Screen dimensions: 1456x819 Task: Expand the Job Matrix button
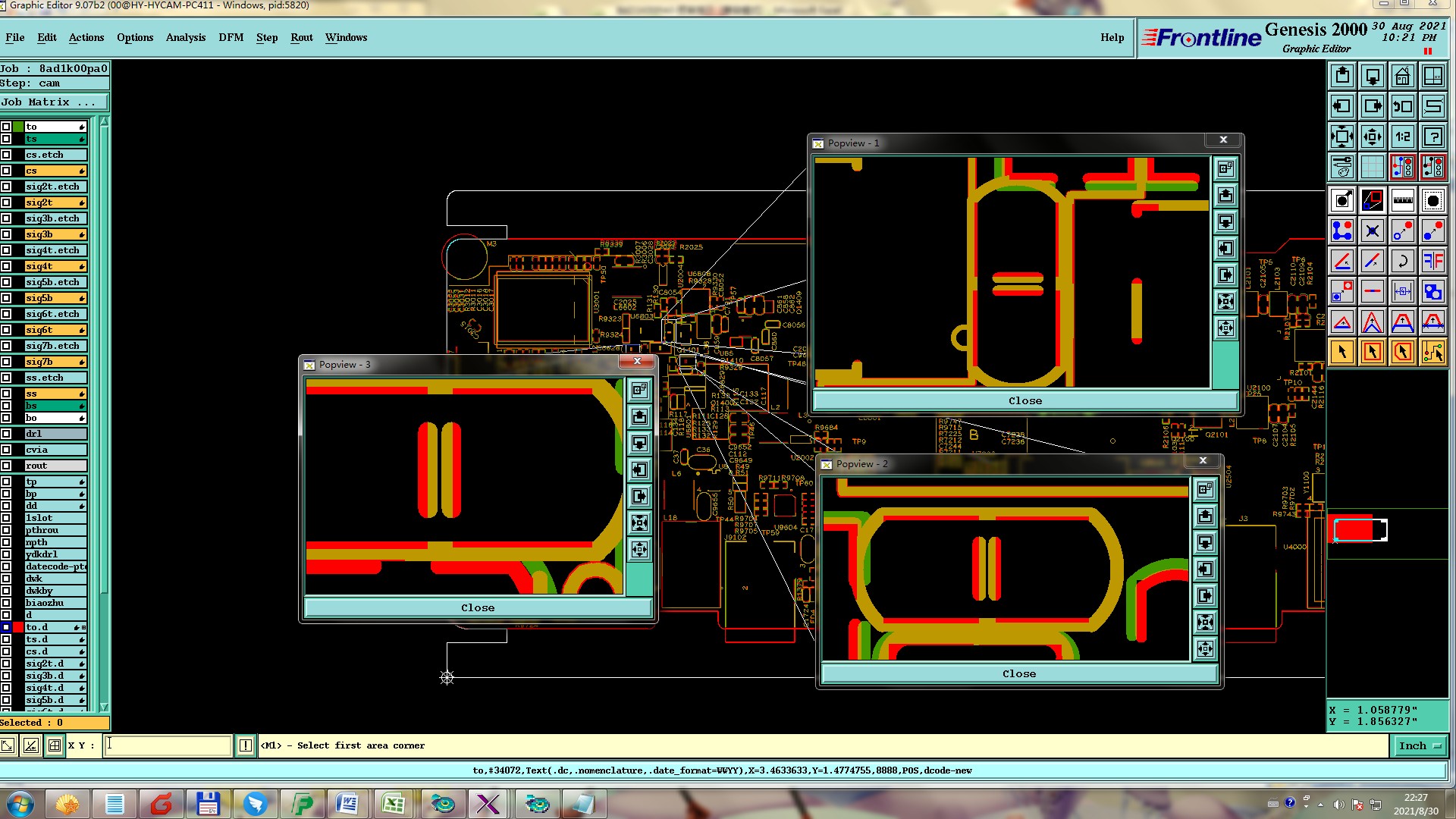pos(54,102)
